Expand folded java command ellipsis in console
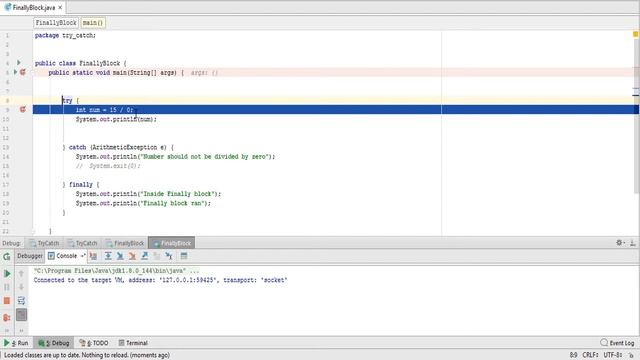The height and width of the screenshot is (360, 640). point(194,271)
